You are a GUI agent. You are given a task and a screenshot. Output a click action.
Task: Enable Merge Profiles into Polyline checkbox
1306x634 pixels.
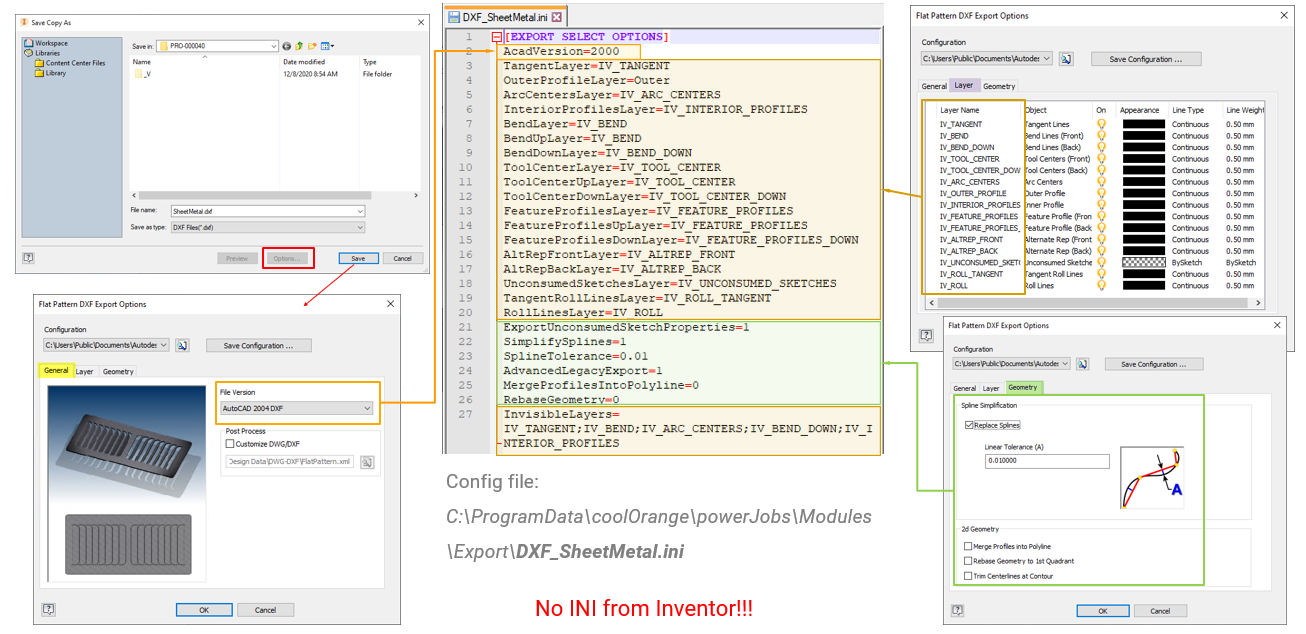(968, 547)
